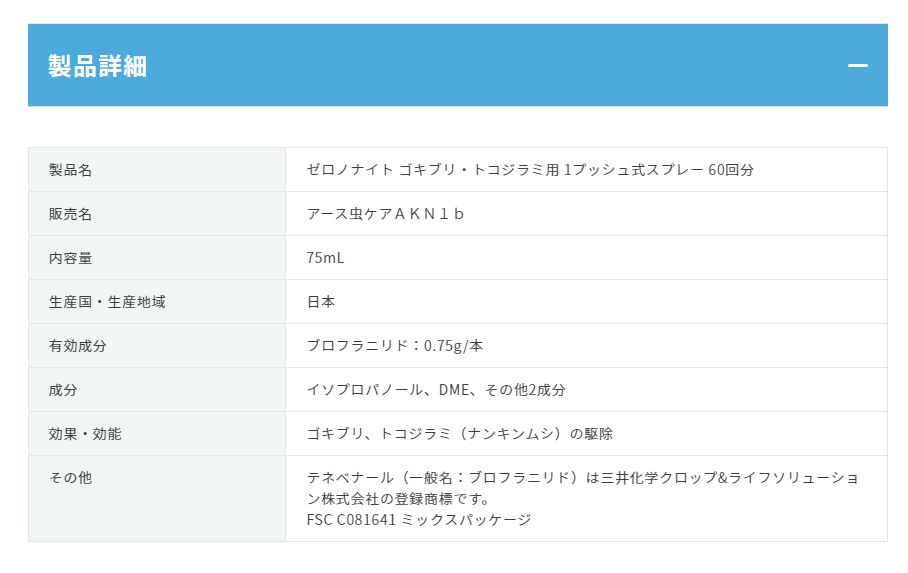Click the ブロフラニリド：0.75g/本 value

coord(394,346)
